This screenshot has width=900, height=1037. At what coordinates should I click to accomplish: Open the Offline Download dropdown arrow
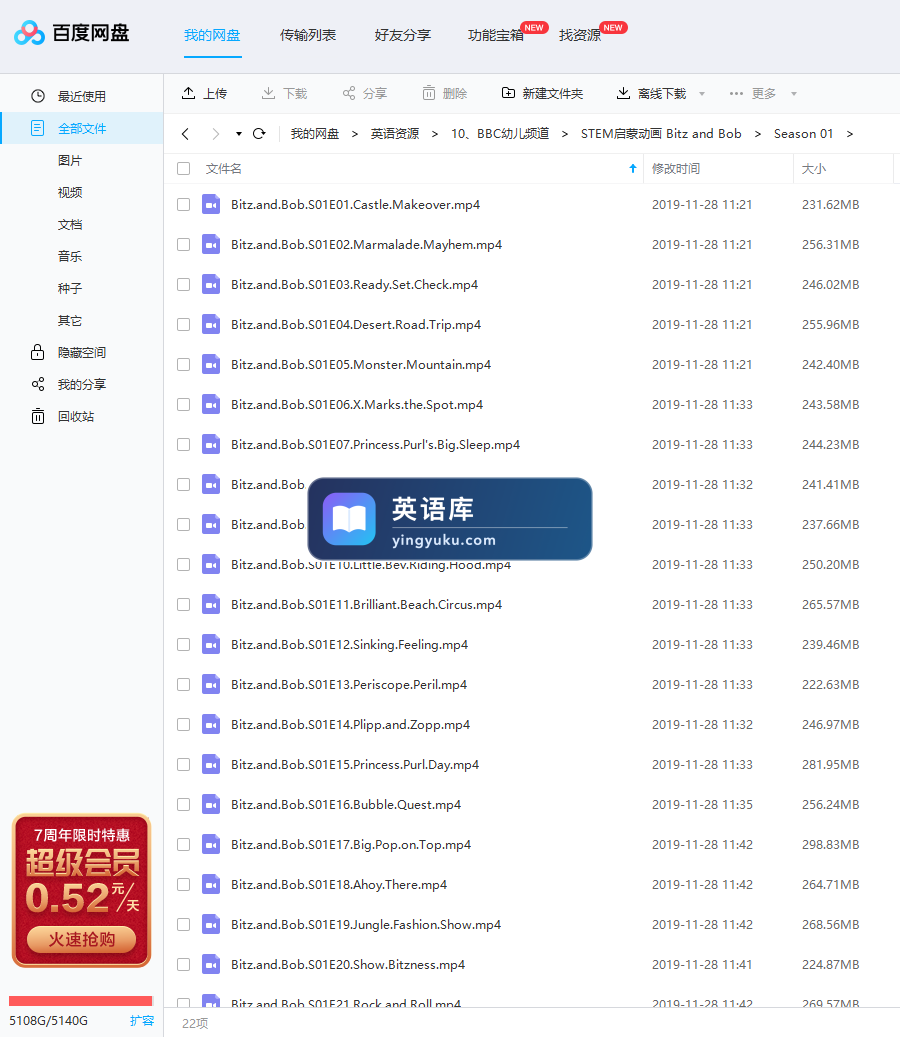click(x=702, y=93)
